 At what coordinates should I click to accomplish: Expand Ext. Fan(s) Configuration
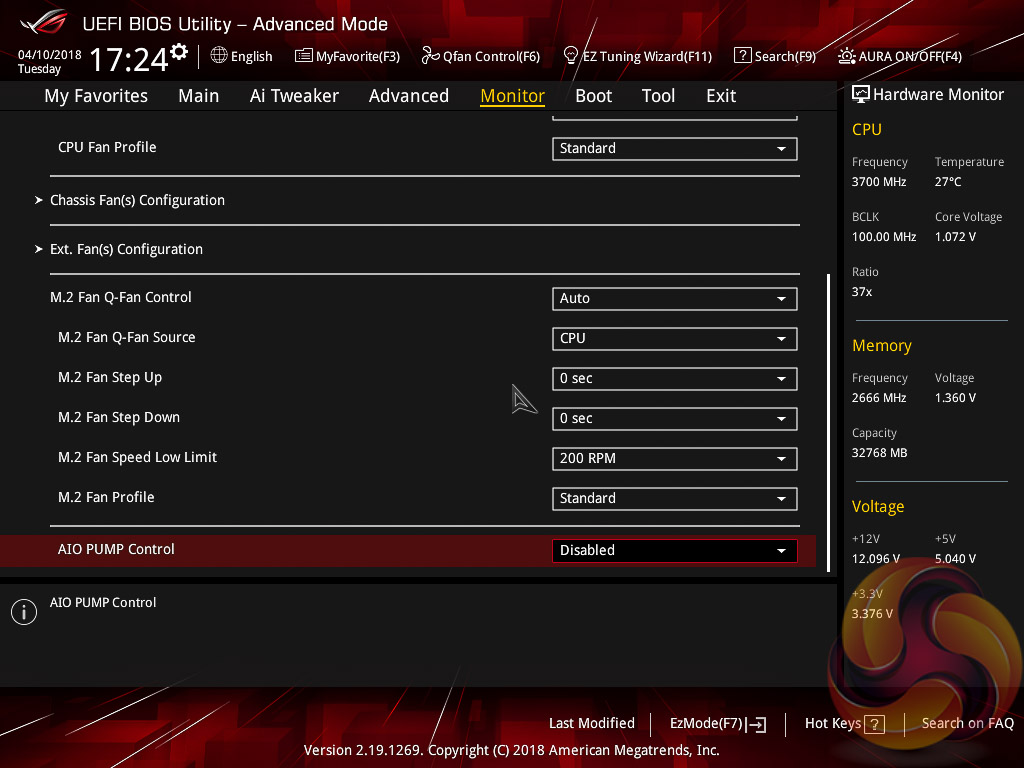pos(126,249)
